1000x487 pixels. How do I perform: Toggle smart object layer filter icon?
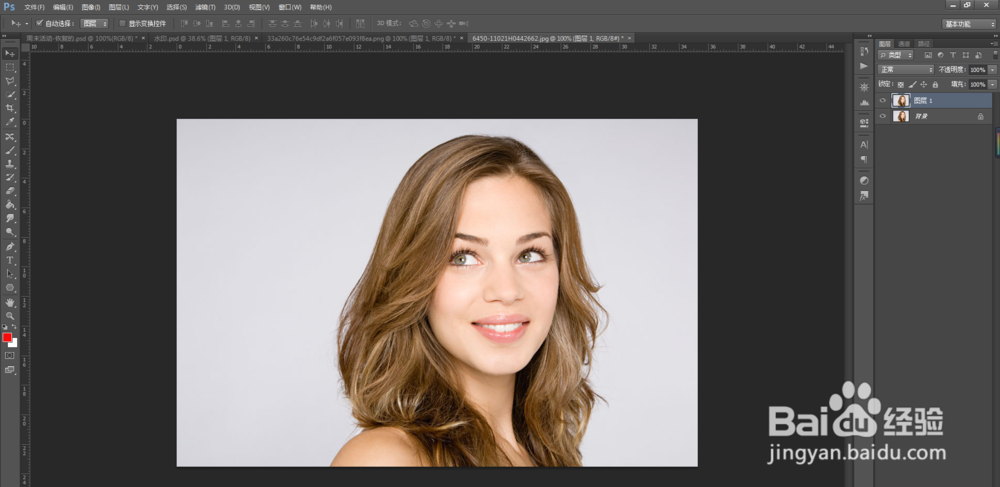point(977,55)
